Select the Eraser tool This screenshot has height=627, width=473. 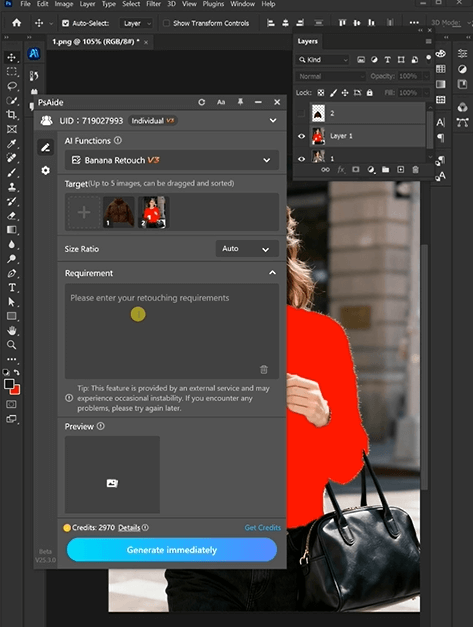[x=12, y=216]
